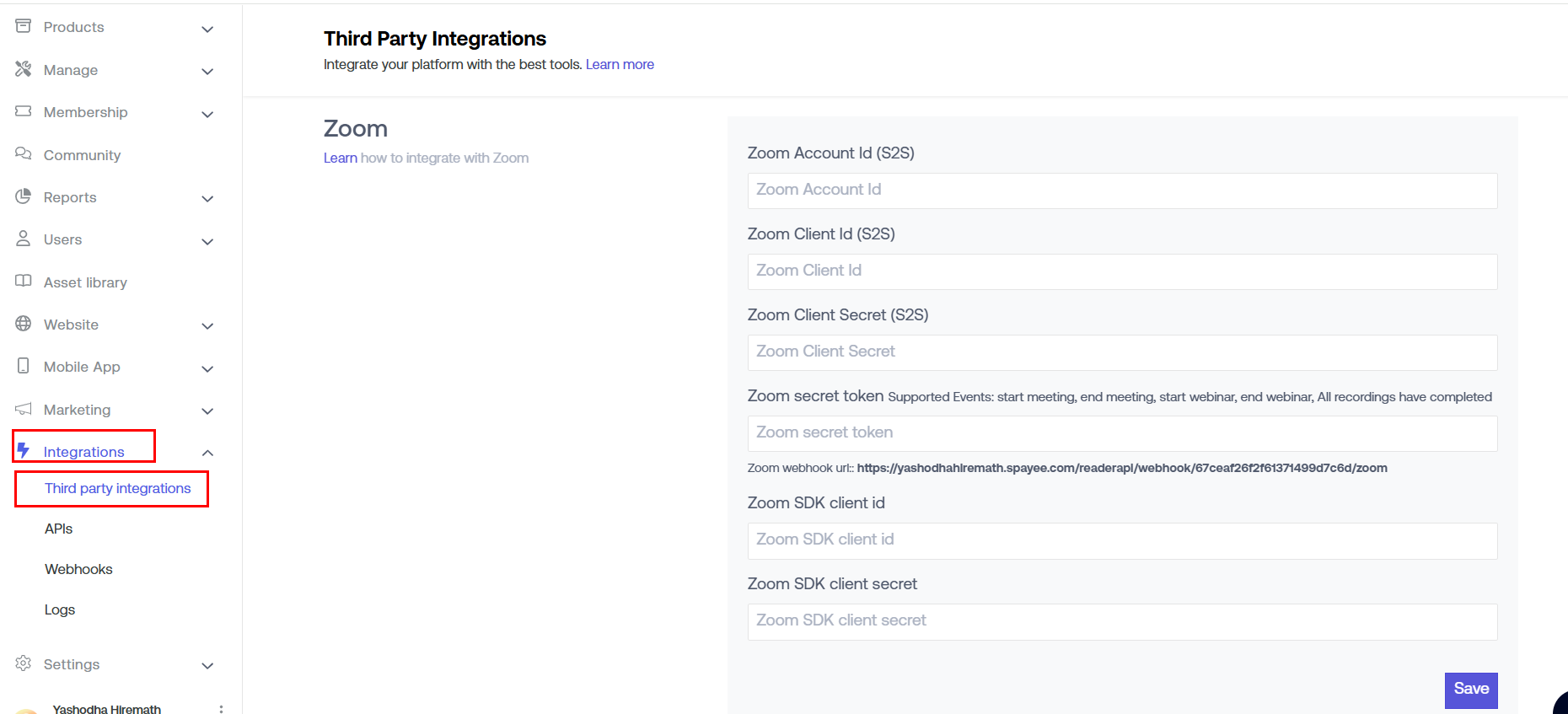
Task: Click the Website globe icon
Action: (x=24, y=324)
